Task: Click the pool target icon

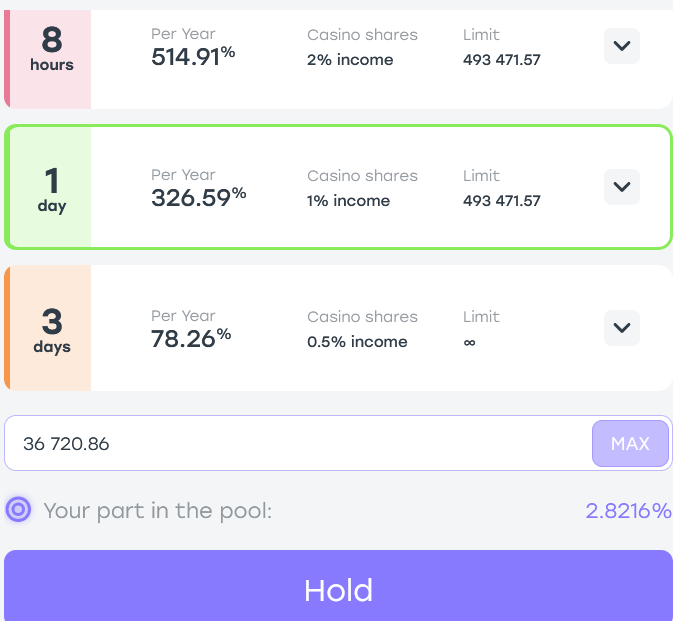Action: 18,509
